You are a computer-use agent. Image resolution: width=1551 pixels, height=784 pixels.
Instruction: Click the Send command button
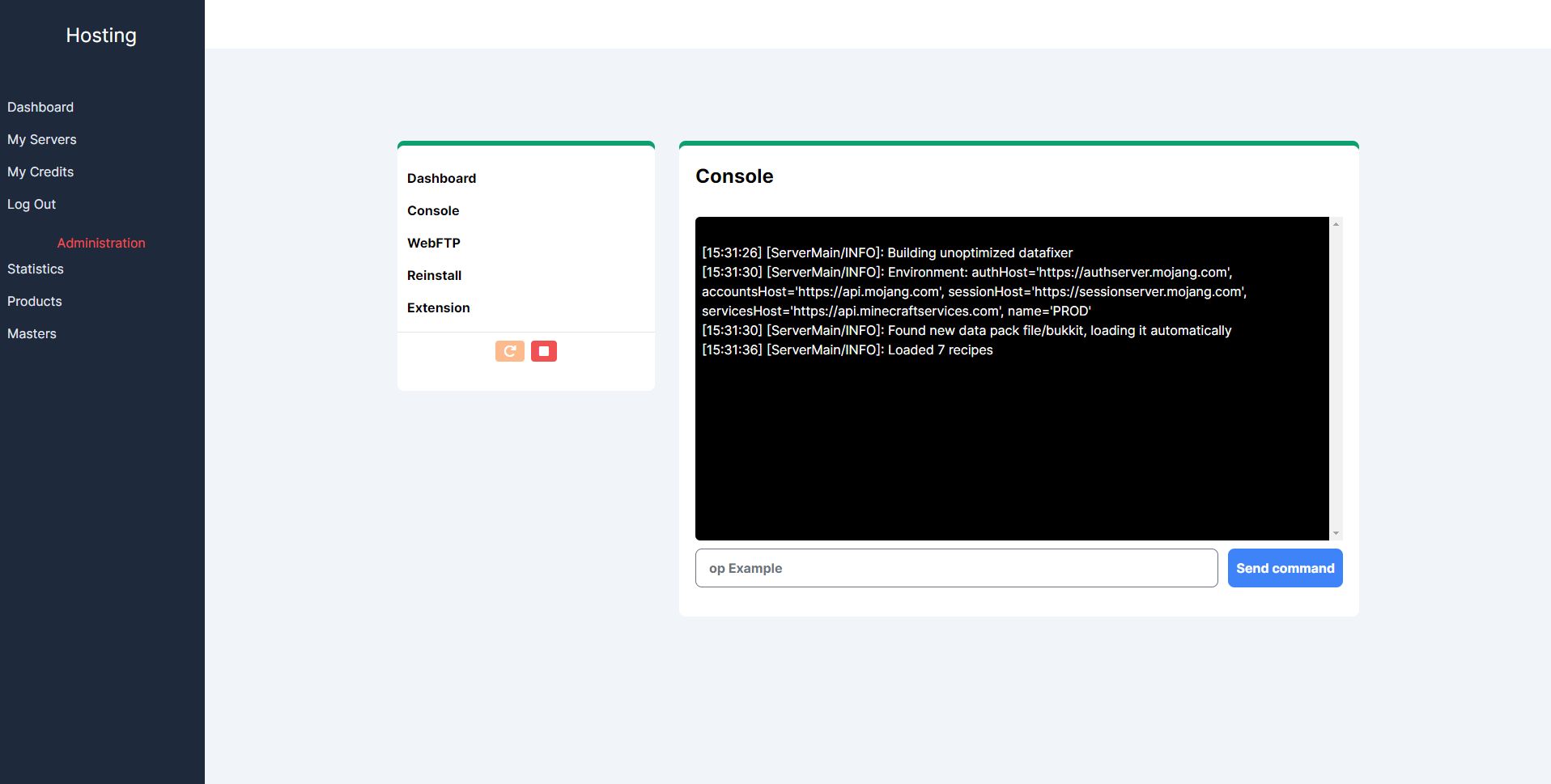(1285, 568)
